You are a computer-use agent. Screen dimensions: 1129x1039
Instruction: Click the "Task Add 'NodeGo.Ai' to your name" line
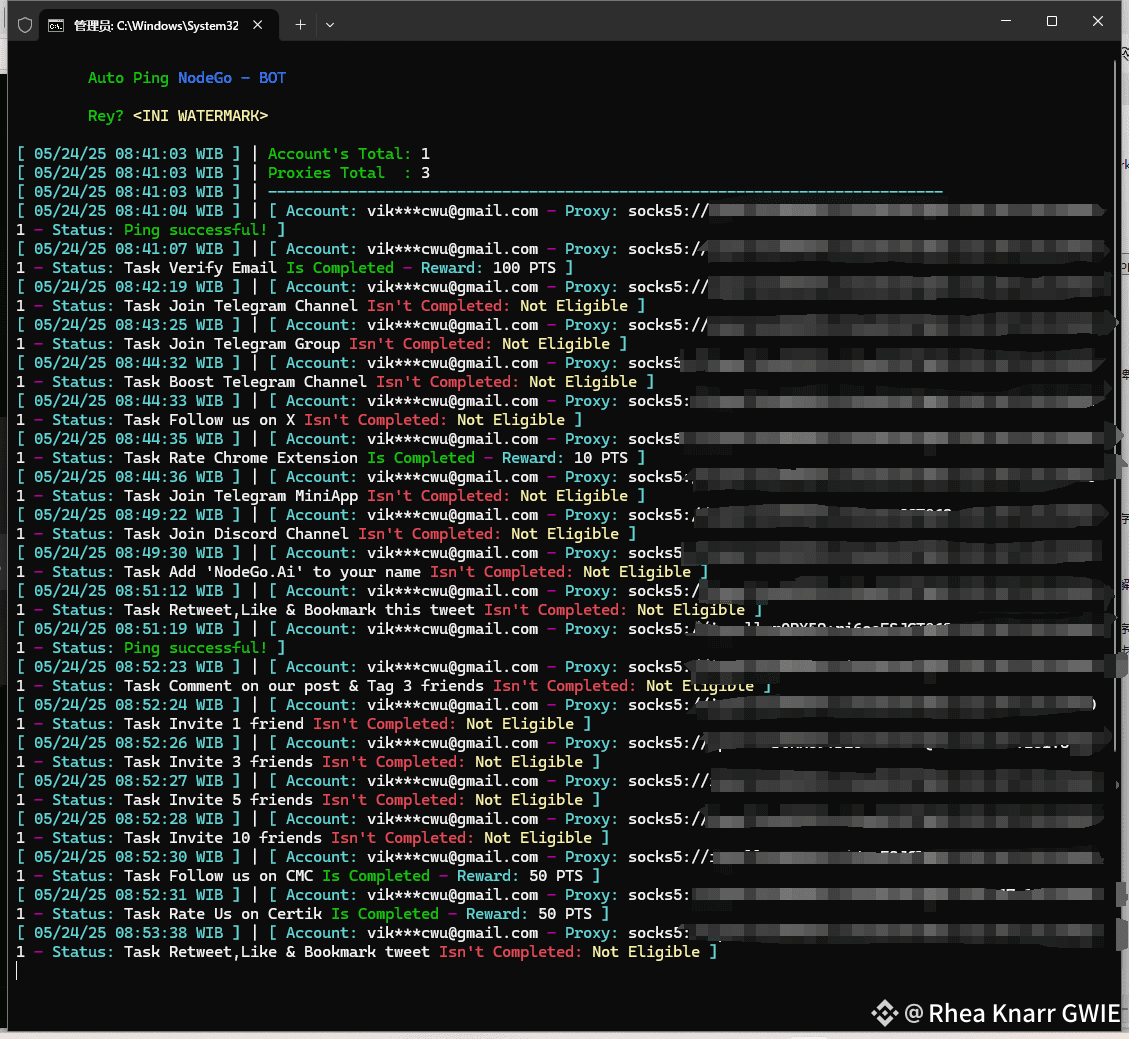coord(362,572)
